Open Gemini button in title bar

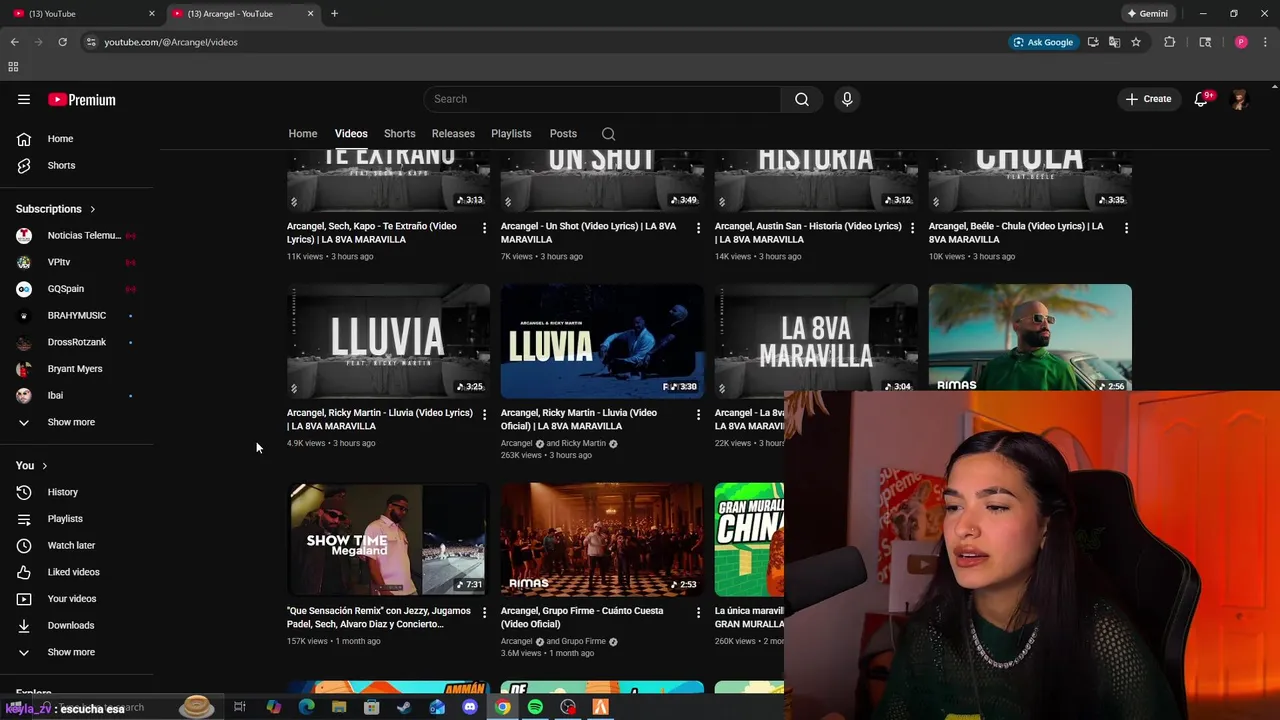tap(1147, 14)
